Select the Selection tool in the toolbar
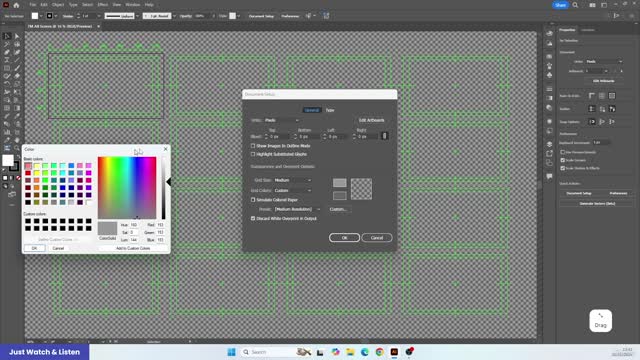Image resolution: width=640 pixels, height=360 pixels. tap(7, 36)
